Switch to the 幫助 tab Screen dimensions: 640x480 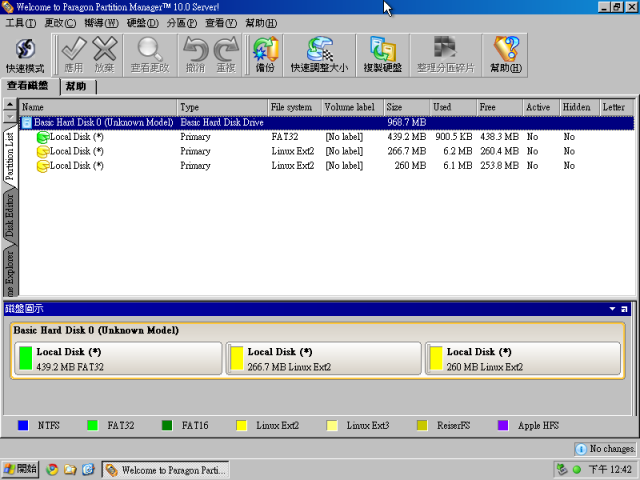click(77, 87)
